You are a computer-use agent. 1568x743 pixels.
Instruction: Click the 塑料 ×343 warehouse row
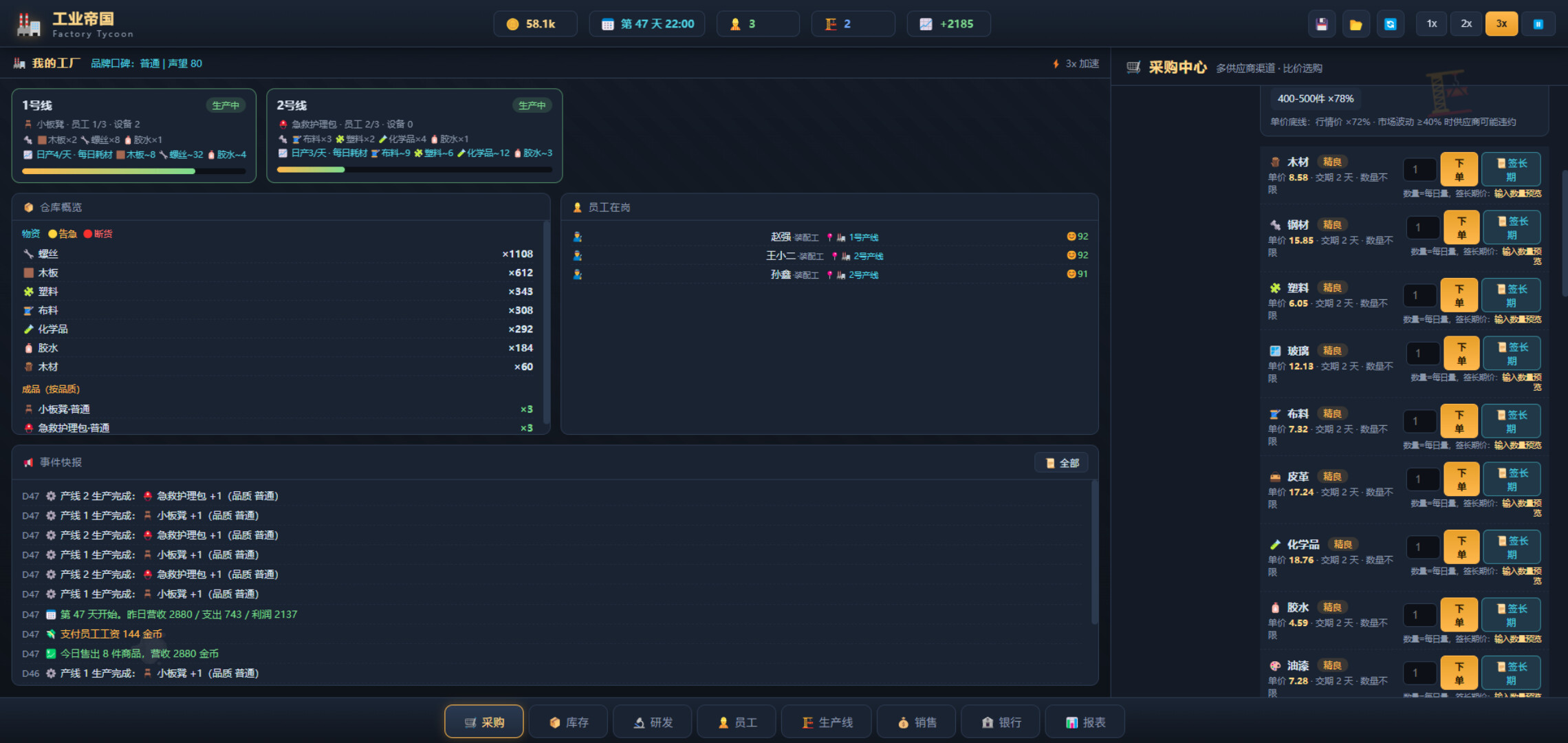[x=278, y=291]
